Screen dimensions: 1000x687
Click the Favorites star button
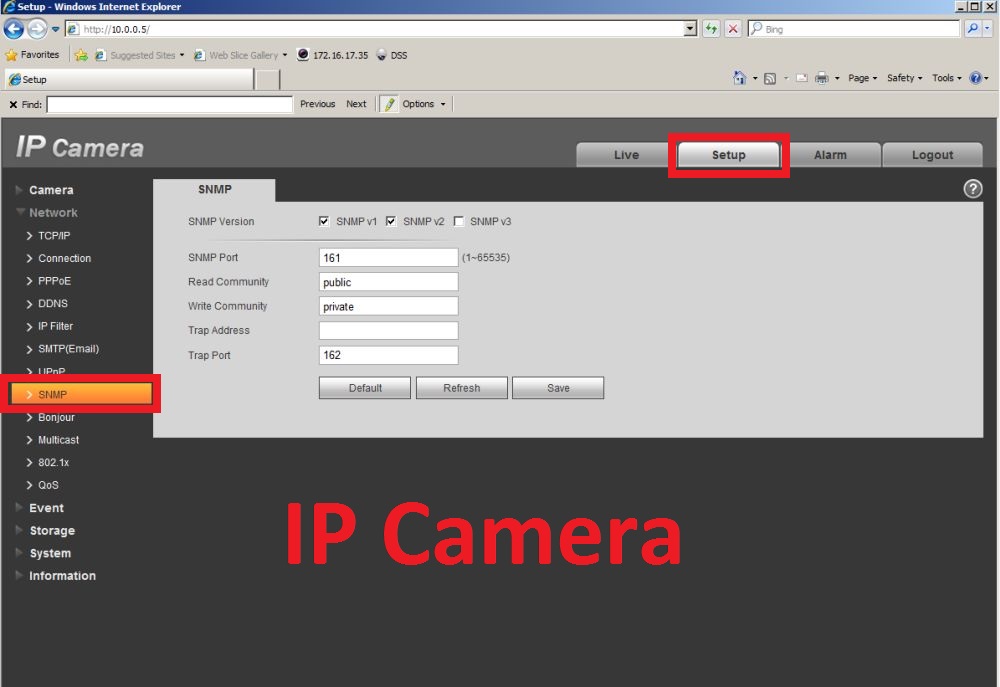point(32,55)
